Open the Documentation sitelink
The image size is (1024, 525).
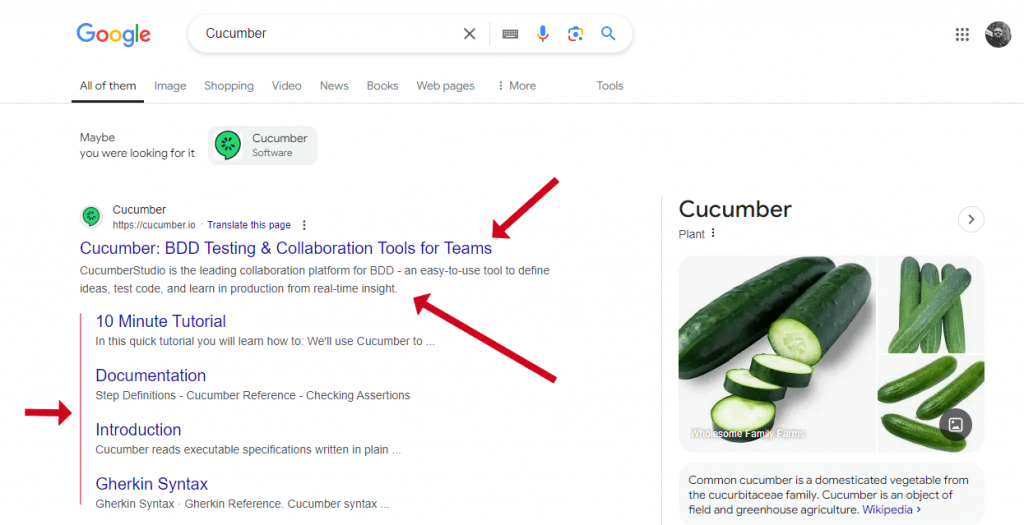tap(150, 375)
